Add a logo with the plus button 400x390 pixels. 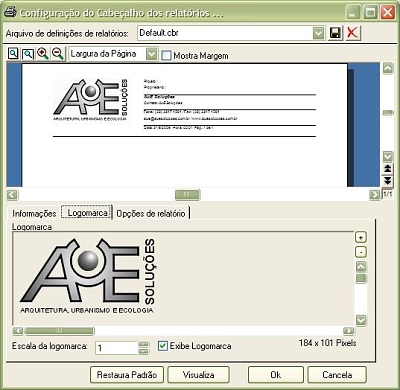point(361,237)
